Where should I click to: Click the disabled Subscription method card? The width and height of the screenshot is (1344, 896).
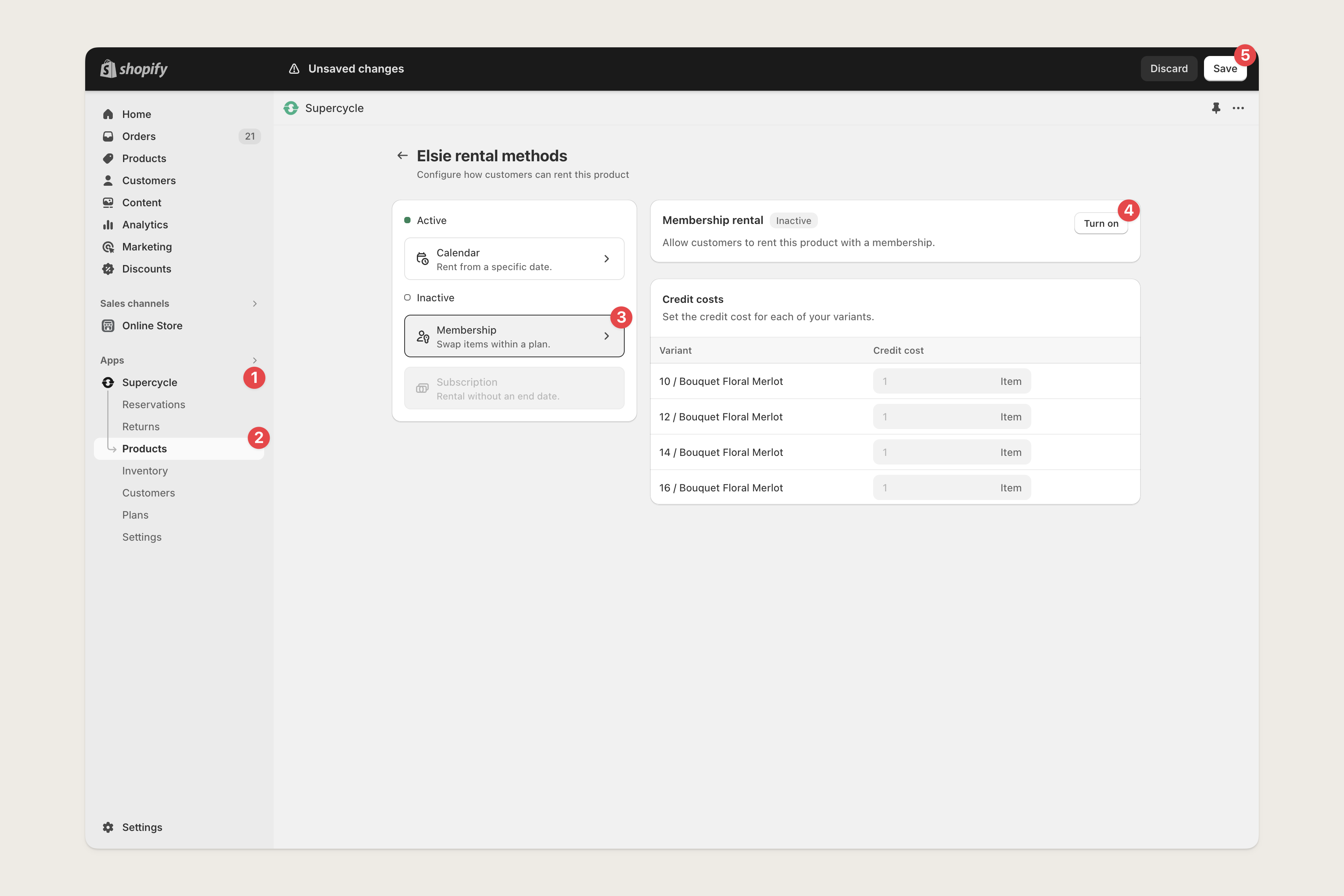514,388
